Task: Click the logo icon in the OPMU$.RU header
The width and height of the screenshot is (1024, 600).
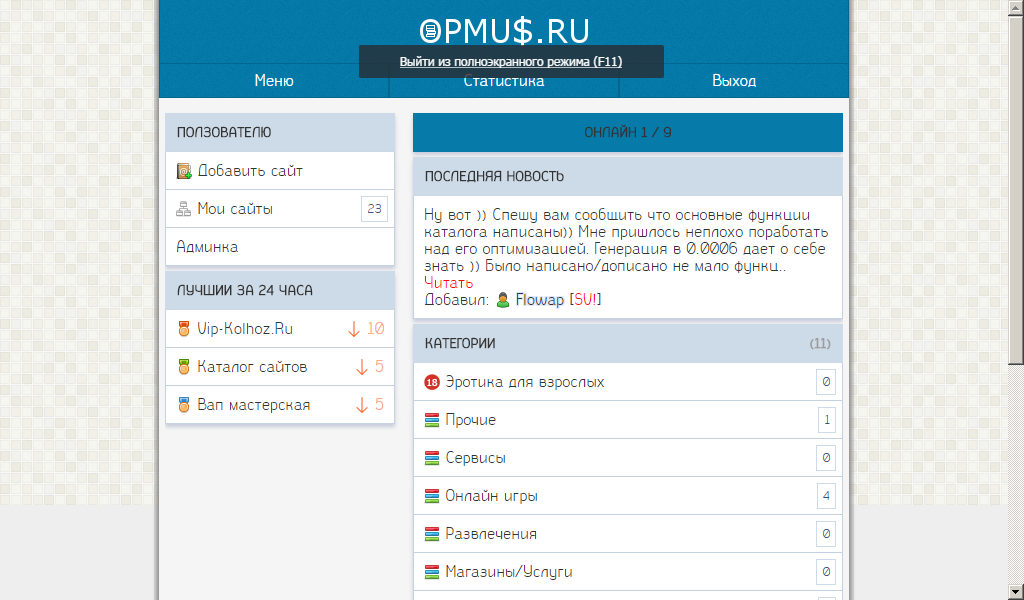Action: point(430,32)
